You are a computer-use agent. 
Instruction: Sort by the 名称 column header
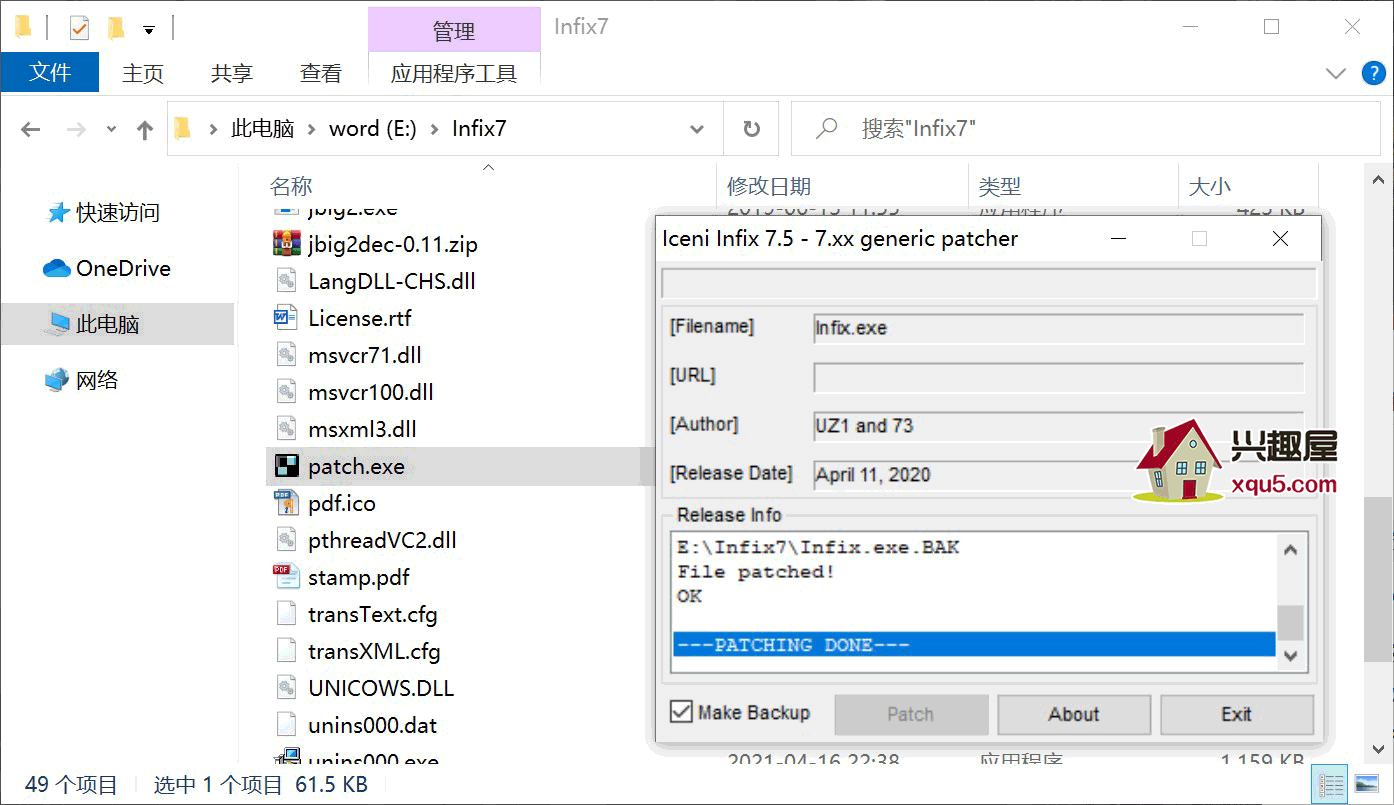pos(291,186)
